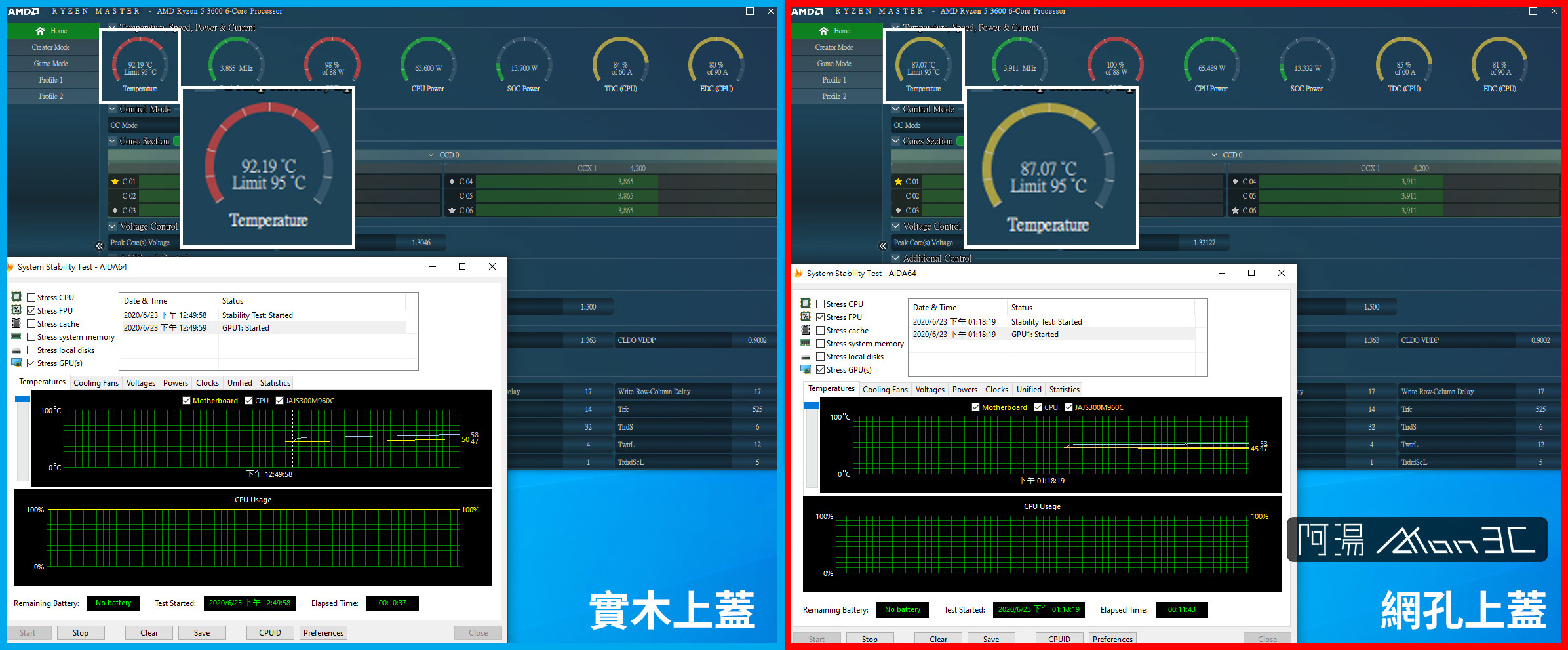Viewport: 1568px width, 650px height.
Task: Enable Stress system memory in 01:18:19 AIDA64 window
Action: click(x=820, y=344)
